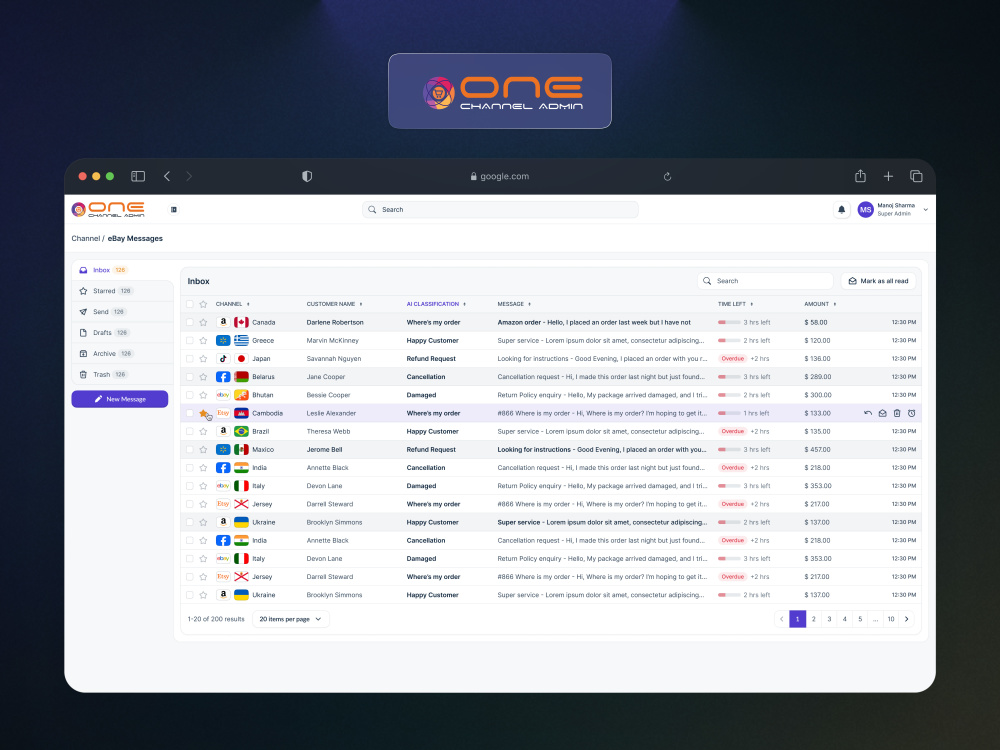1000x750 pixels.
Task: Click the Facebook channel icon in the Belarus row
Action: tap(223, 377)
